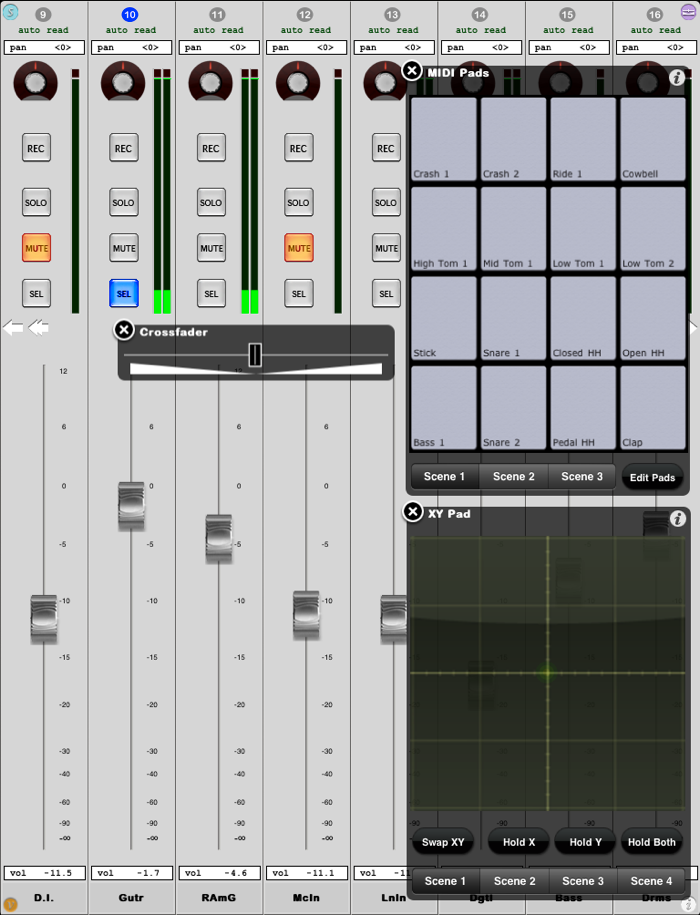
Task: Click the Crossfader slider handle
Action: pyautogui.click(x=255, y=354)
